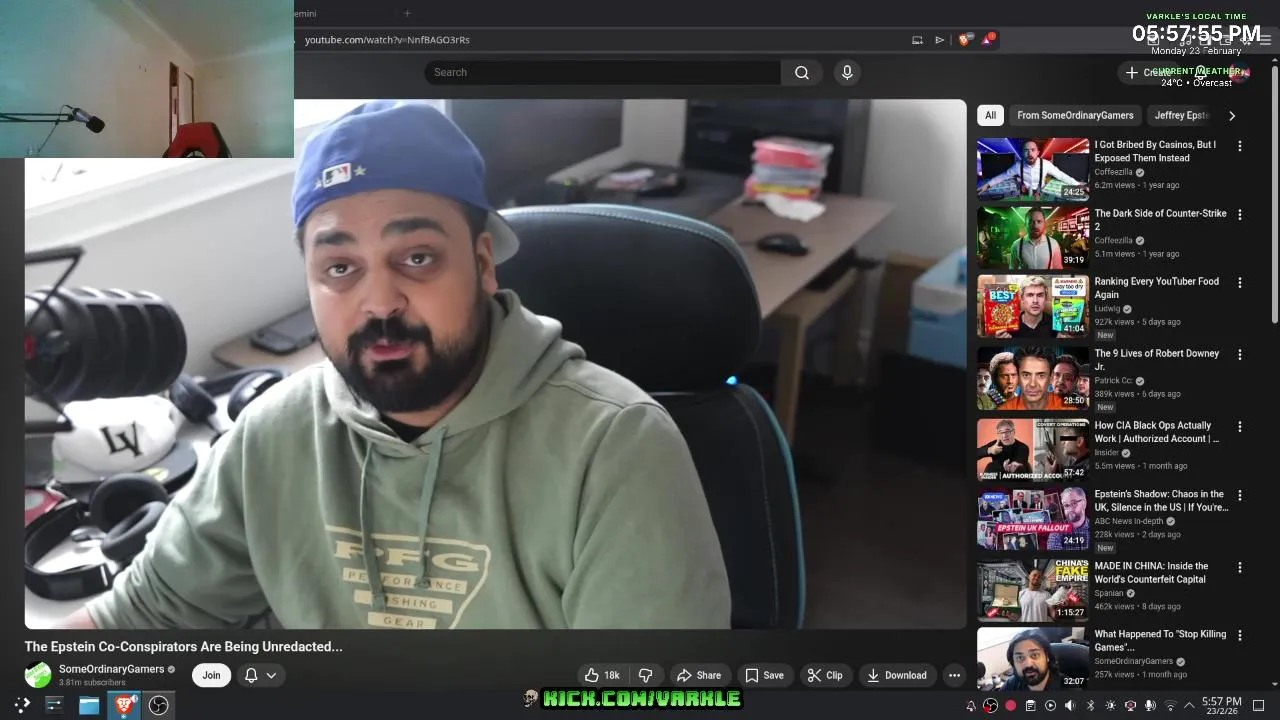Click the Join channel membership button
The height and width of the screenshot is (720, 1280).
211,675
